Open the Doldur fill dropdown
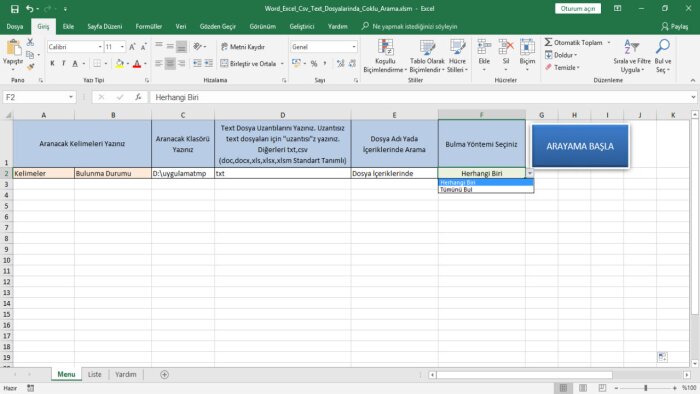The width and height of the screenshot is (700, 394). [x=561, y=55]
